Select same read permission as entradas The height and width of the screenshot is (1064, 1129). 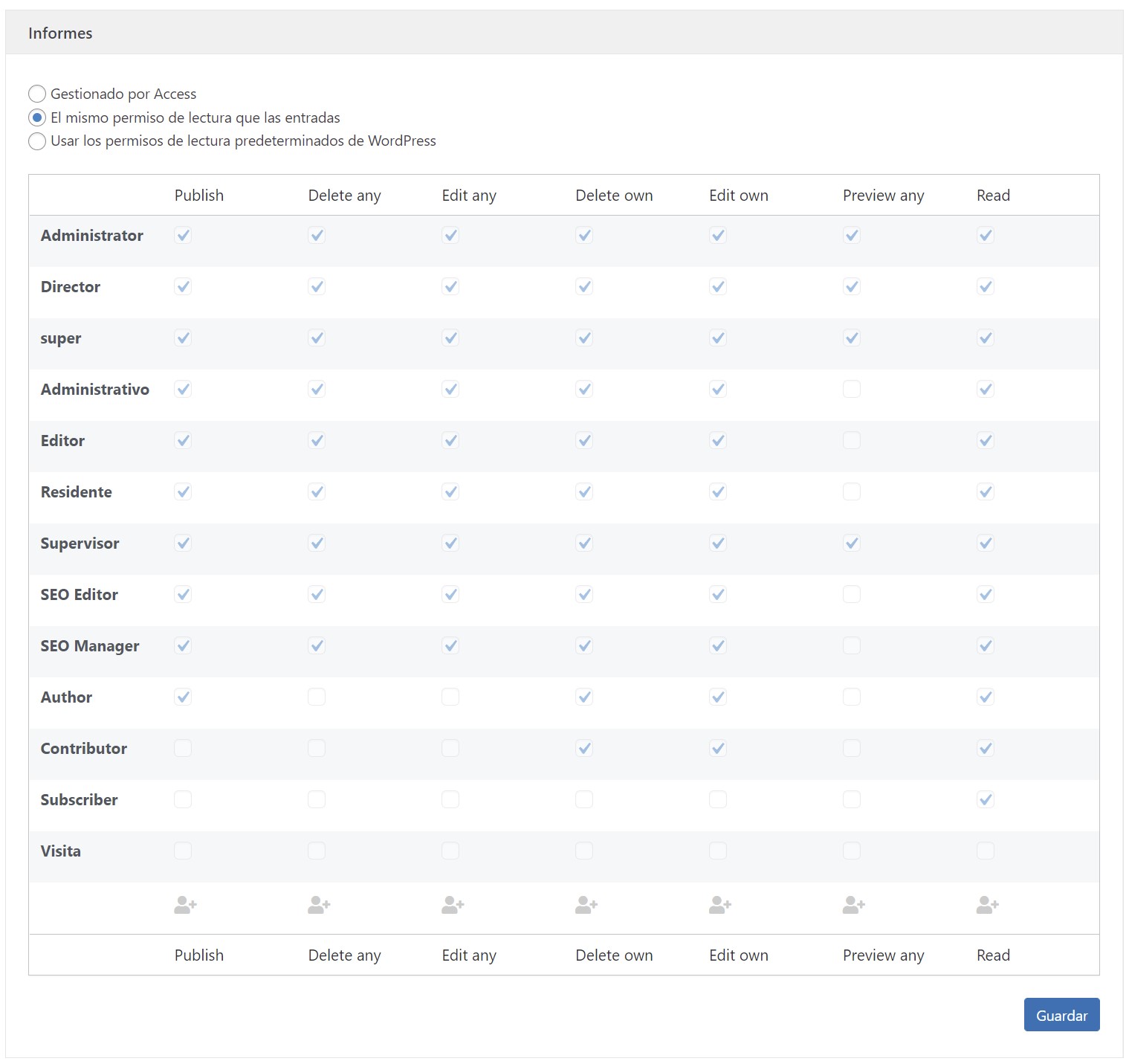coord(37,117)
